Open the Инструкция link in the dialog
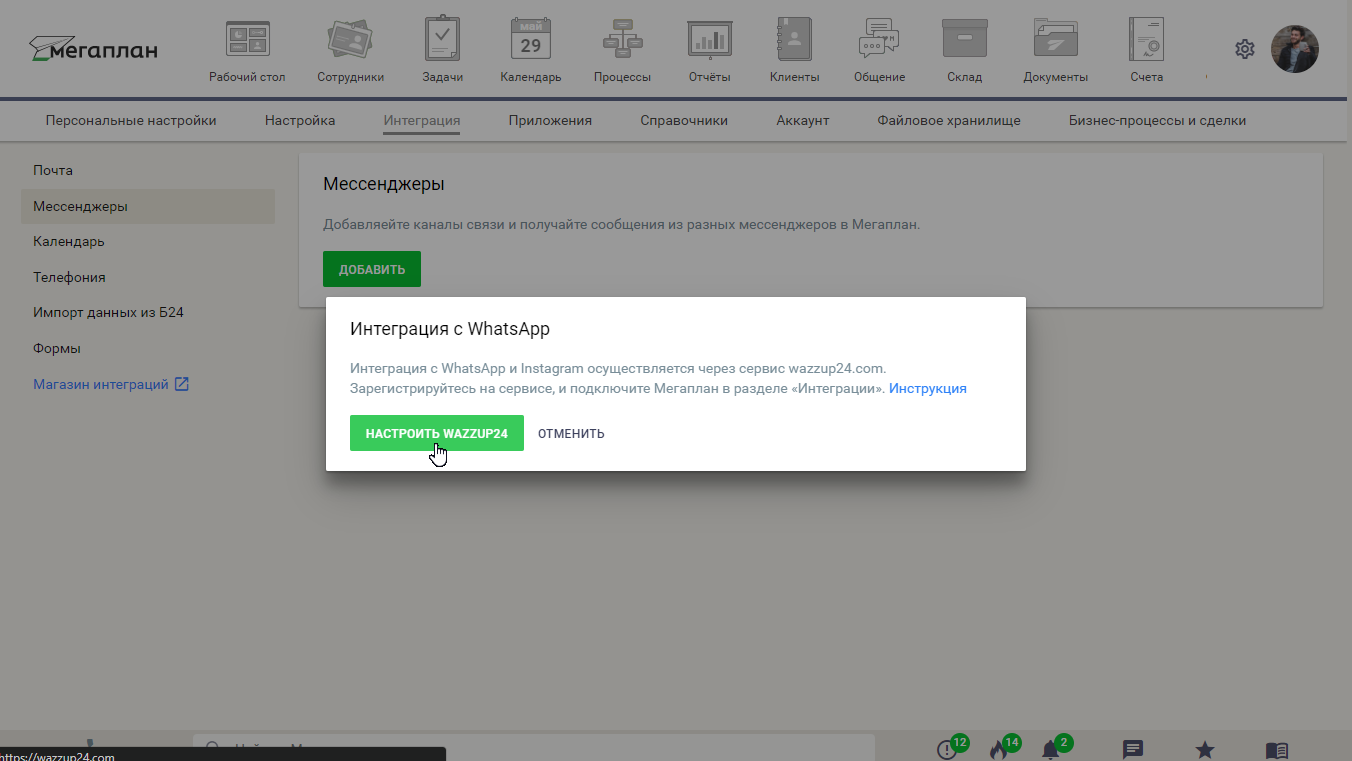The height and width of the screenshot is (761, 1352). [x=928, y=388]
